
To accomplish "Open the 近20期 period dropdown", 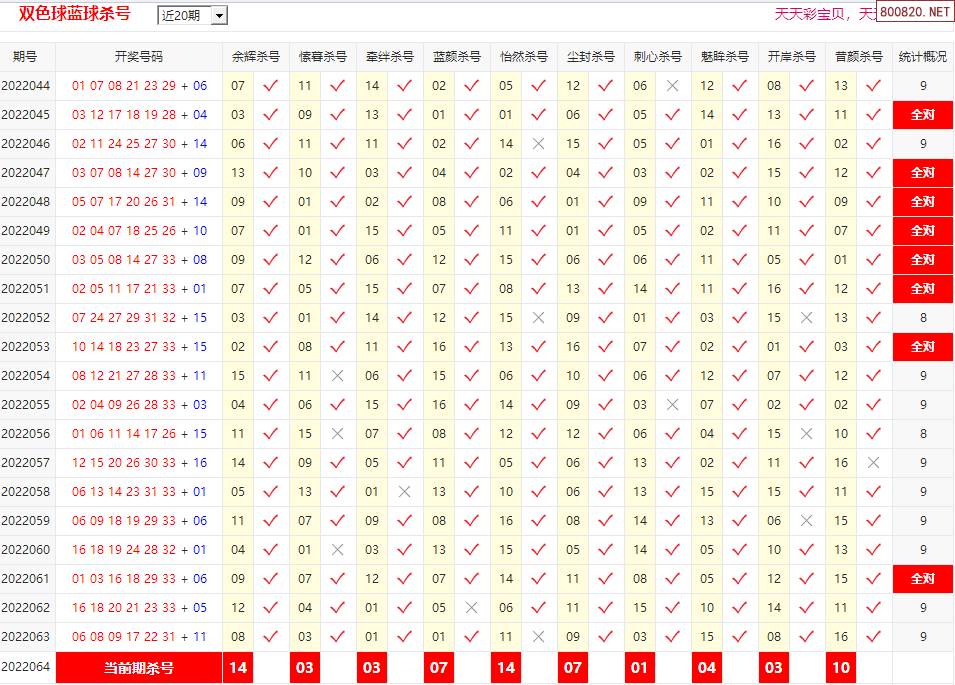I will click(192, 15).
